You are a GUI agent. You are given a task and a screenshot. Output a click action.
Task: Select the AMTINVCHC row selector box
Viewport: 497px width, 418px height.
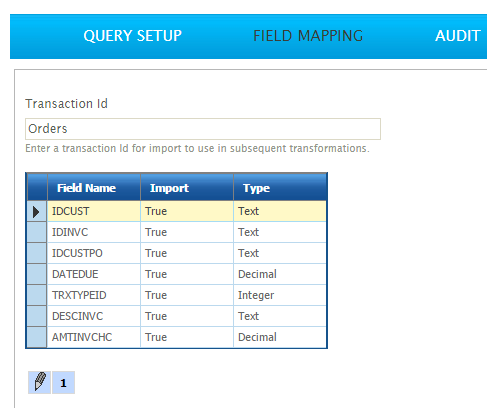[x=36, y=337]
